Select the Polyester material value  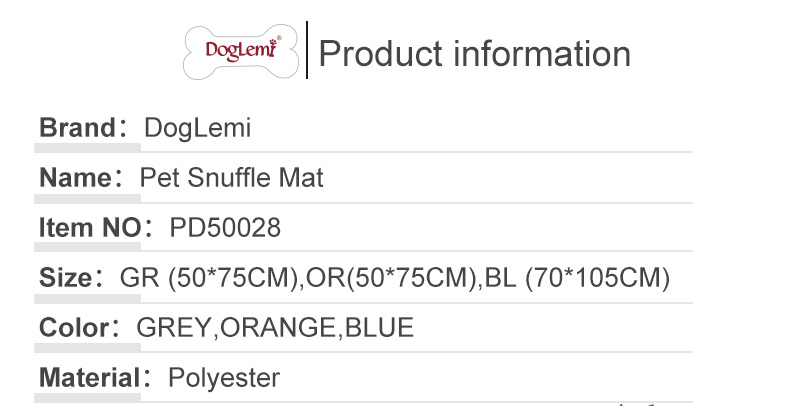tap(224, 378)
